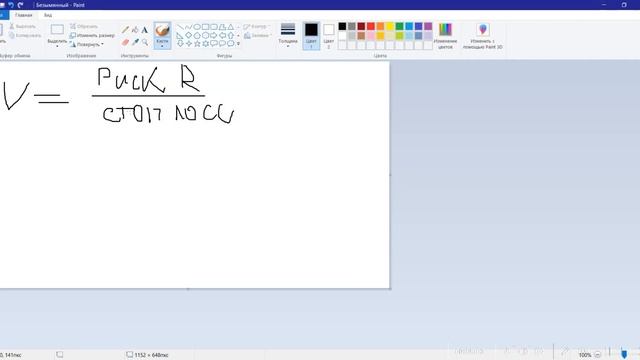Activate Color 1 (Цвет 1) foreground slot
Viewport: 640px width, 360px height.
click(x=311, y=36)
